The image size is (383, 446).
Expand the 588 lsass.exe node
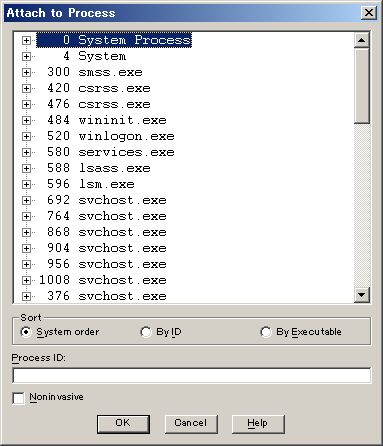(26, 168)
